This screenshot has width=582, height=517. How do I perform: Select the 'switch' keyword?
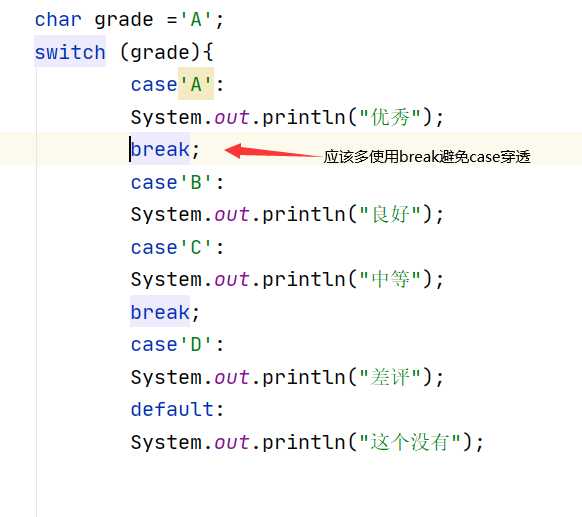click(x=70, y=52)
